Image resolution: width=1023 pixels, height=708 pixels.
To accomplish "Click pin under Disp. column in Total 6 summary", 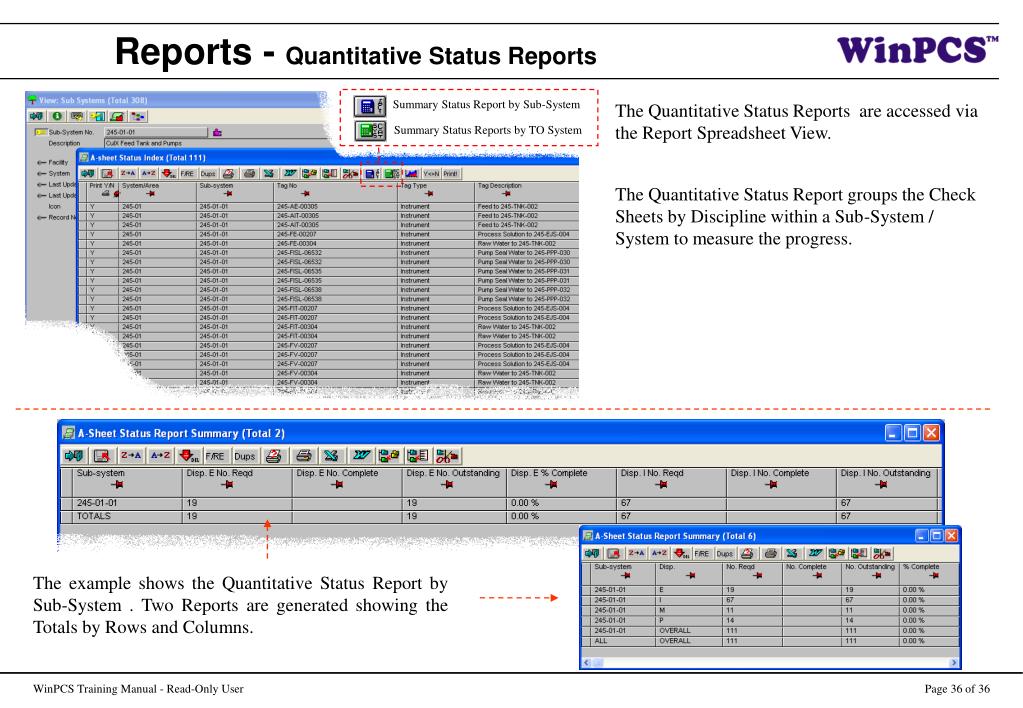I will coord(691,576).
